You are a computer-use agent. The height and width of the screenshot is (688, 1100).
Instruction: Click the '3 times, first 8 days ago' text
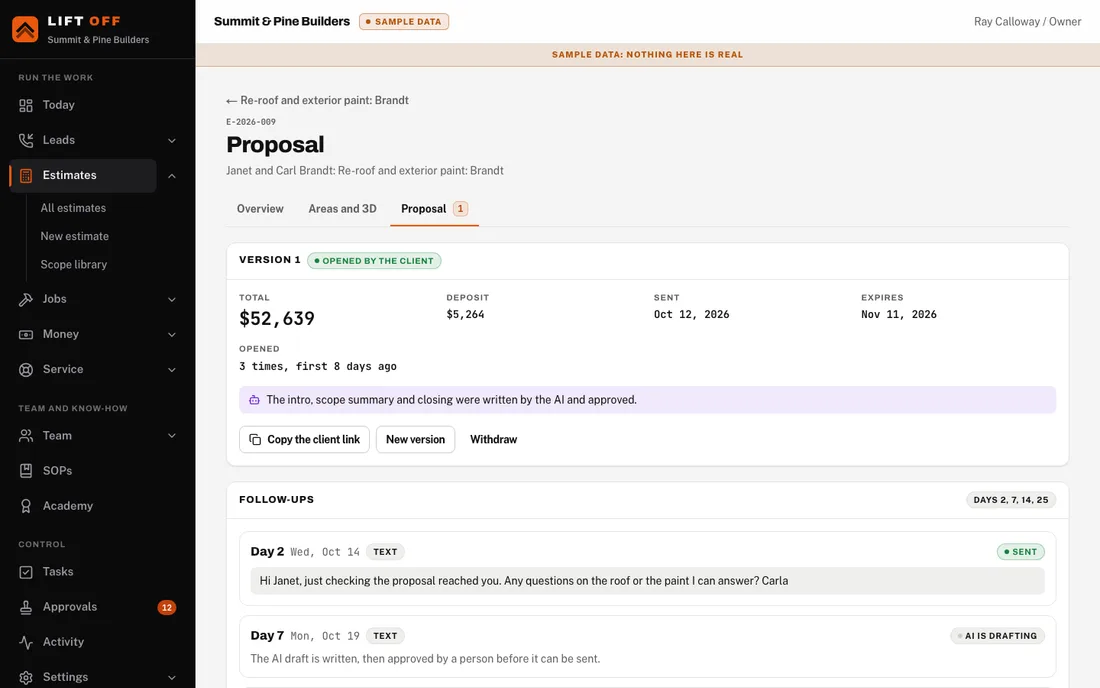pyautogui.click(x=318, y=366)
